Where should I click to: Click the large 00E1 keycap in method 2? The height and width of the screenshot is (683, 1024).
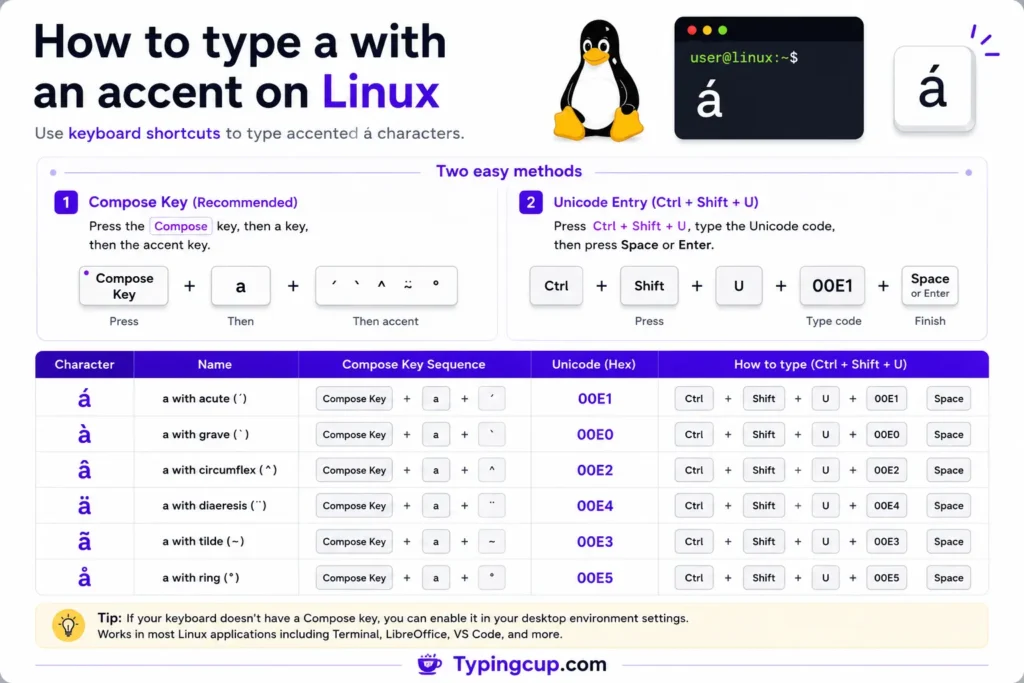(x=832, y=286)
